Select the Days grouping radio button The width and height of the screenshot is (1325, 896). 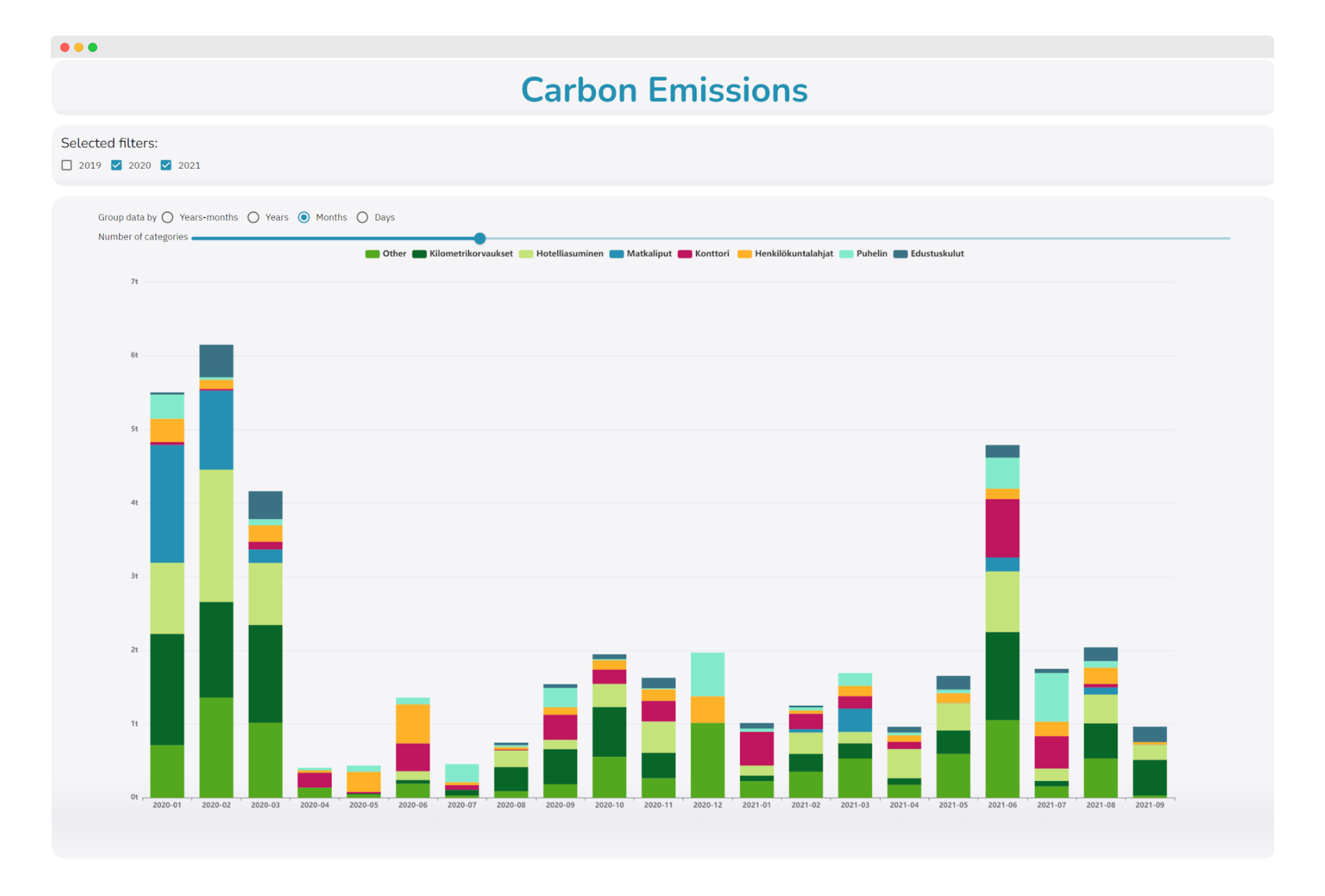tap(362, 217)
